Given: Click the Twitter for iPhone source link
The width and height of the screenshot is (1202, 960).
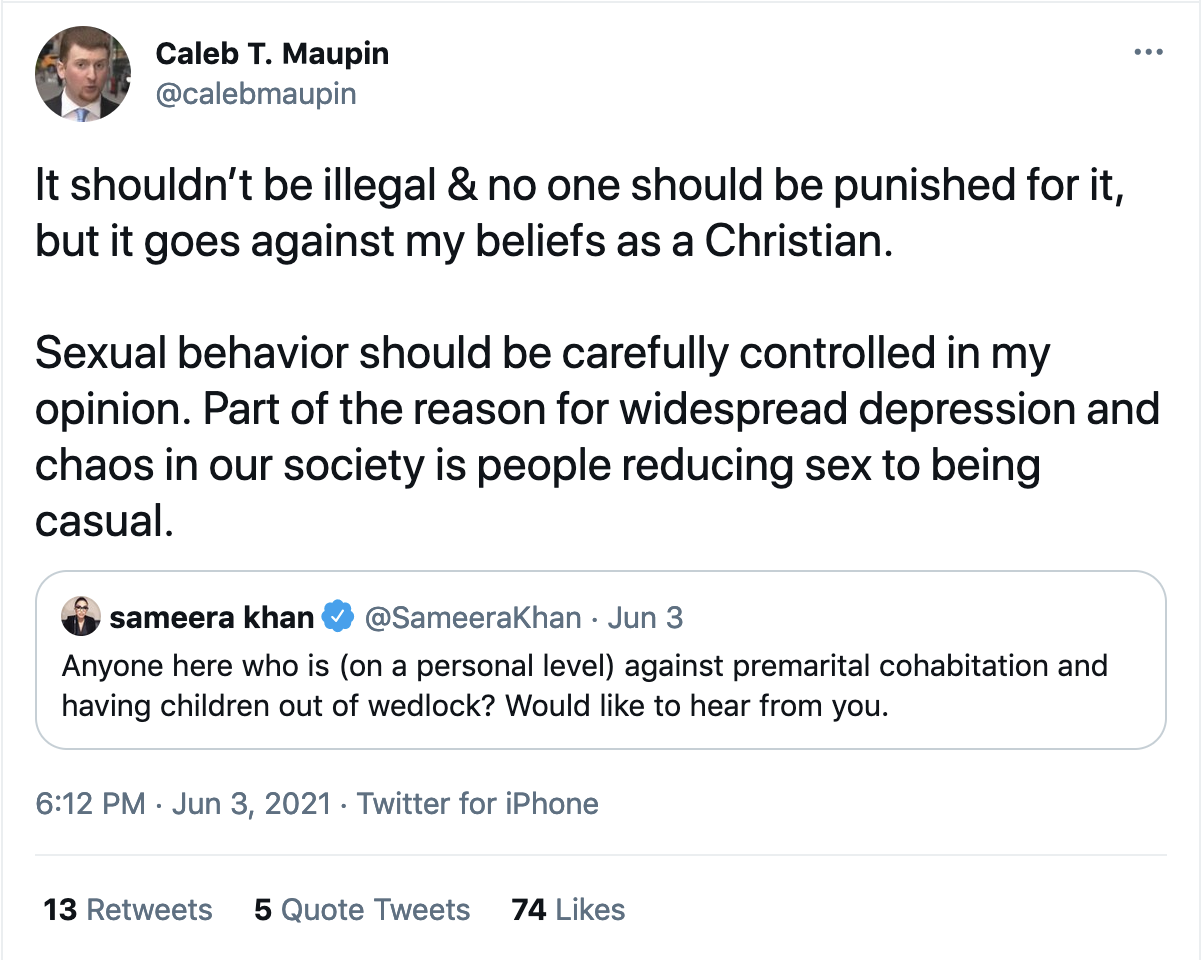Looking at the screenshot, I should tap(478, 803).
